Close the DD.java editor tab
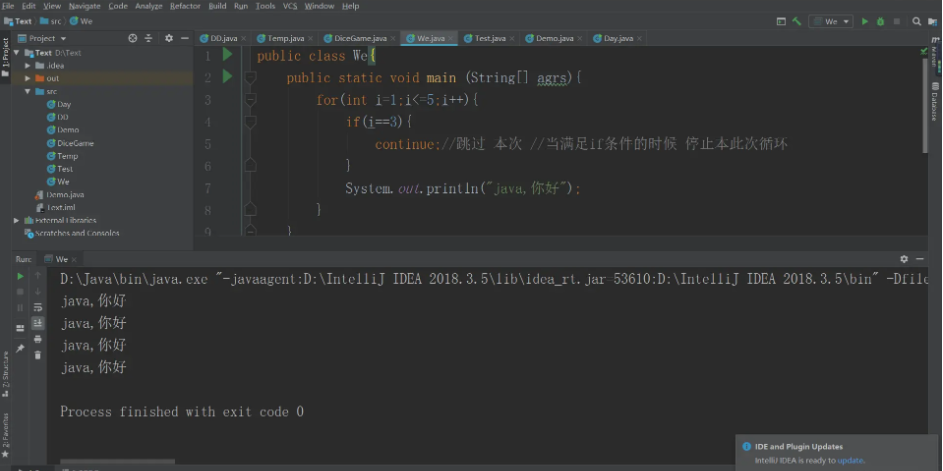943x471 pixels. click(244, 38)
